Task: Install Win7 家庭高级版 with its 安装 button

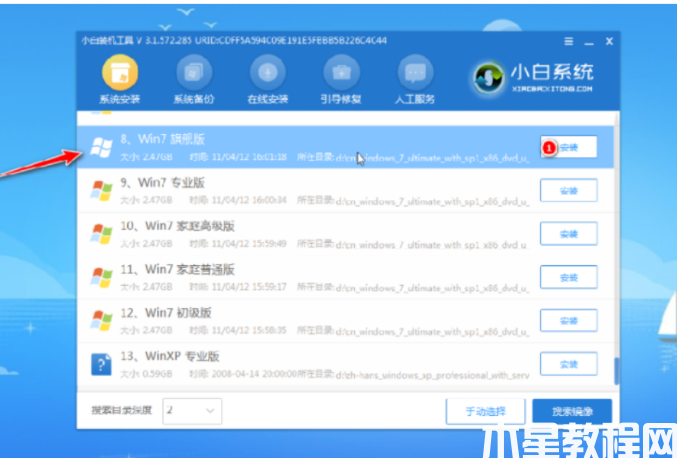Action: 569,234
